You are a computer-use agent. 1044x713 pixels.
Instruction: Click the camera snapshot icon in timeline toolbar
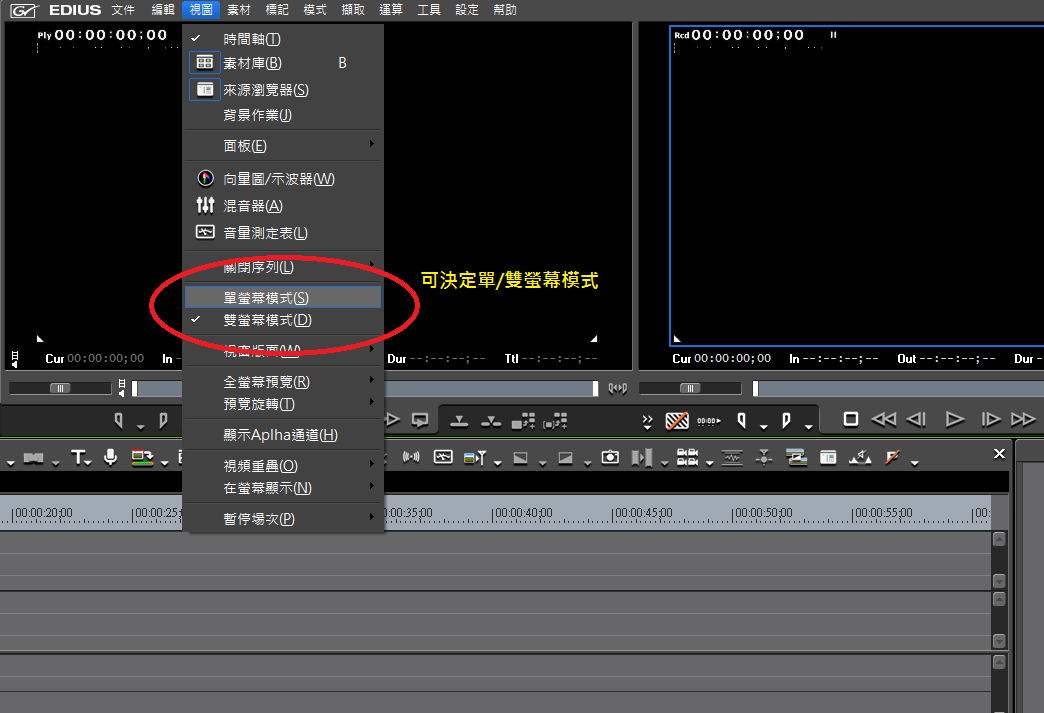pos(610,457)
